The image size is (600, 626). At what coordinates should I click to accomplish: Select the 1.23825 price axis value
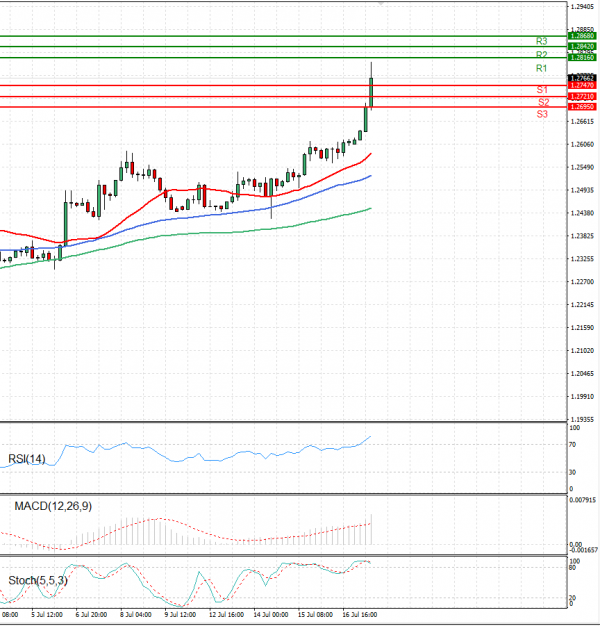tap(582, 236)
